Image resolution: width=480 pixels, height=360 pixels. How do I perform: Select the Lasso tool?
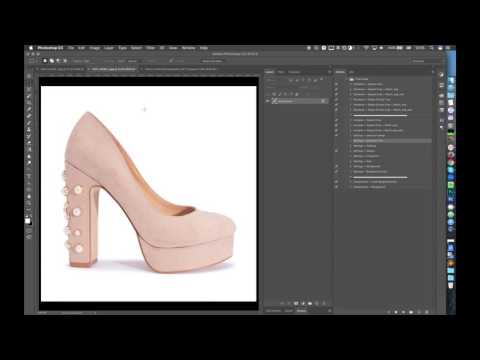point(29,89)
